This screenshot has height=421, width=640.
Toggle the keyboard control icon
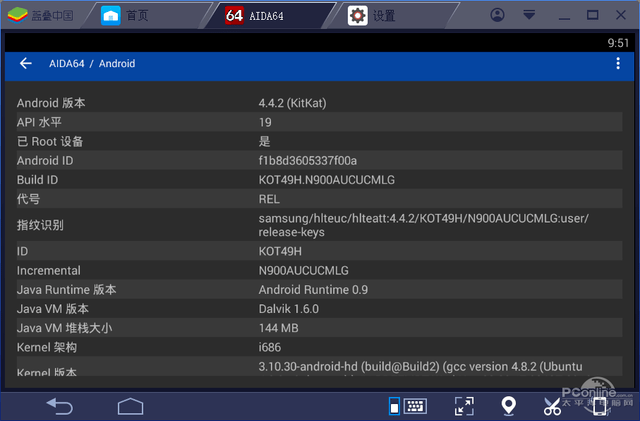[x=407, y=406]
